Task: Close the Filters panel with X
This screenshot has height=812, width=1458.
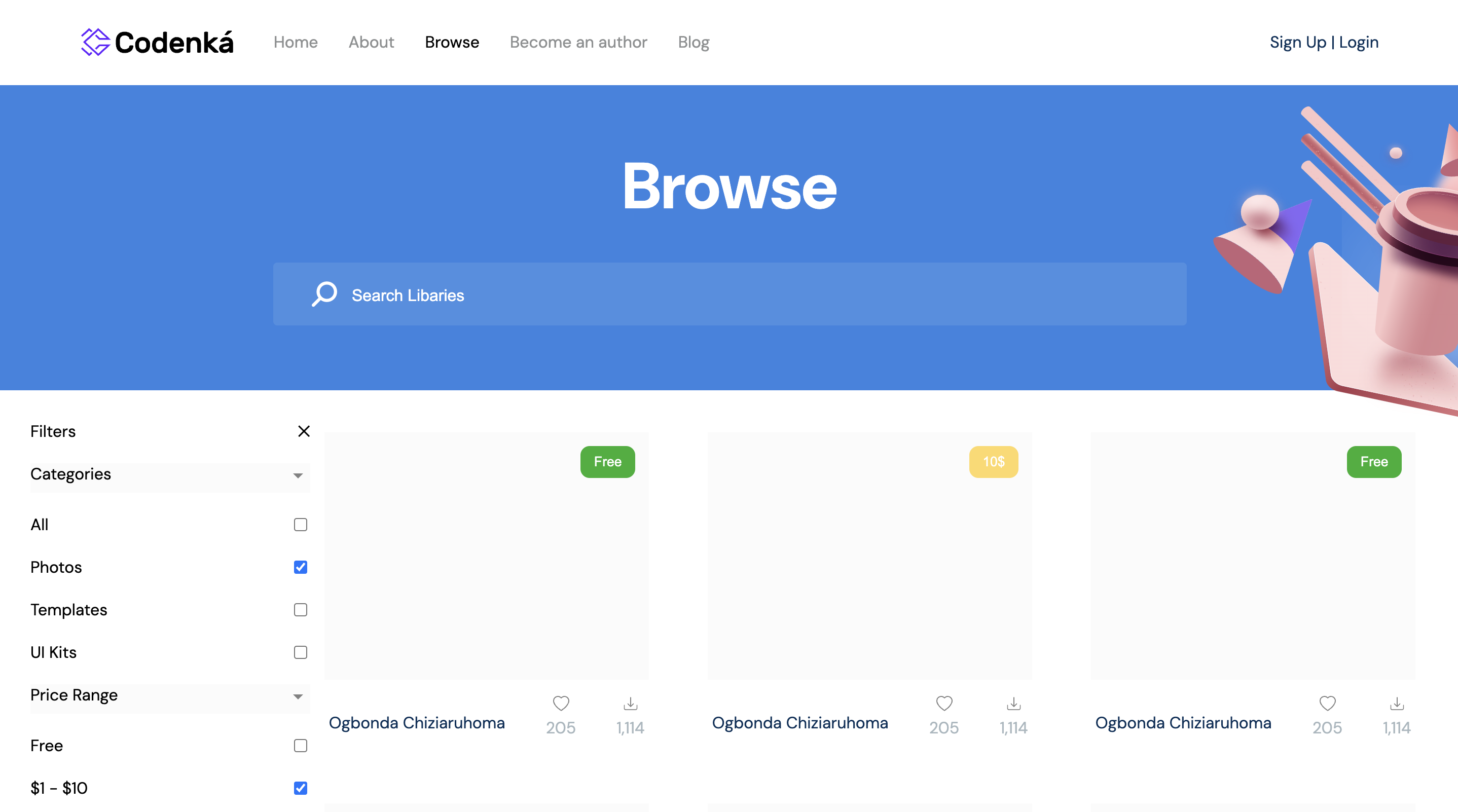Action: tap(303, 431)
